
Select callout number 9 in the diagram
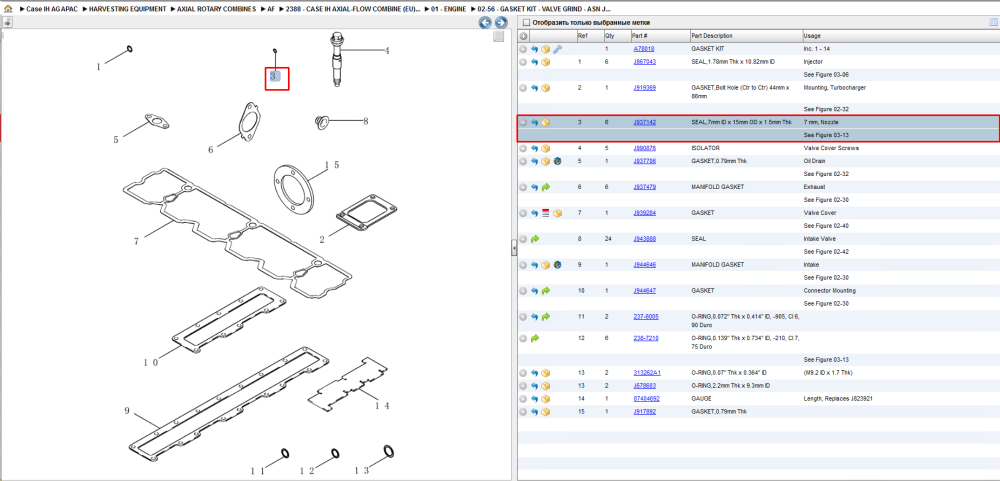[x=126, y=411]
